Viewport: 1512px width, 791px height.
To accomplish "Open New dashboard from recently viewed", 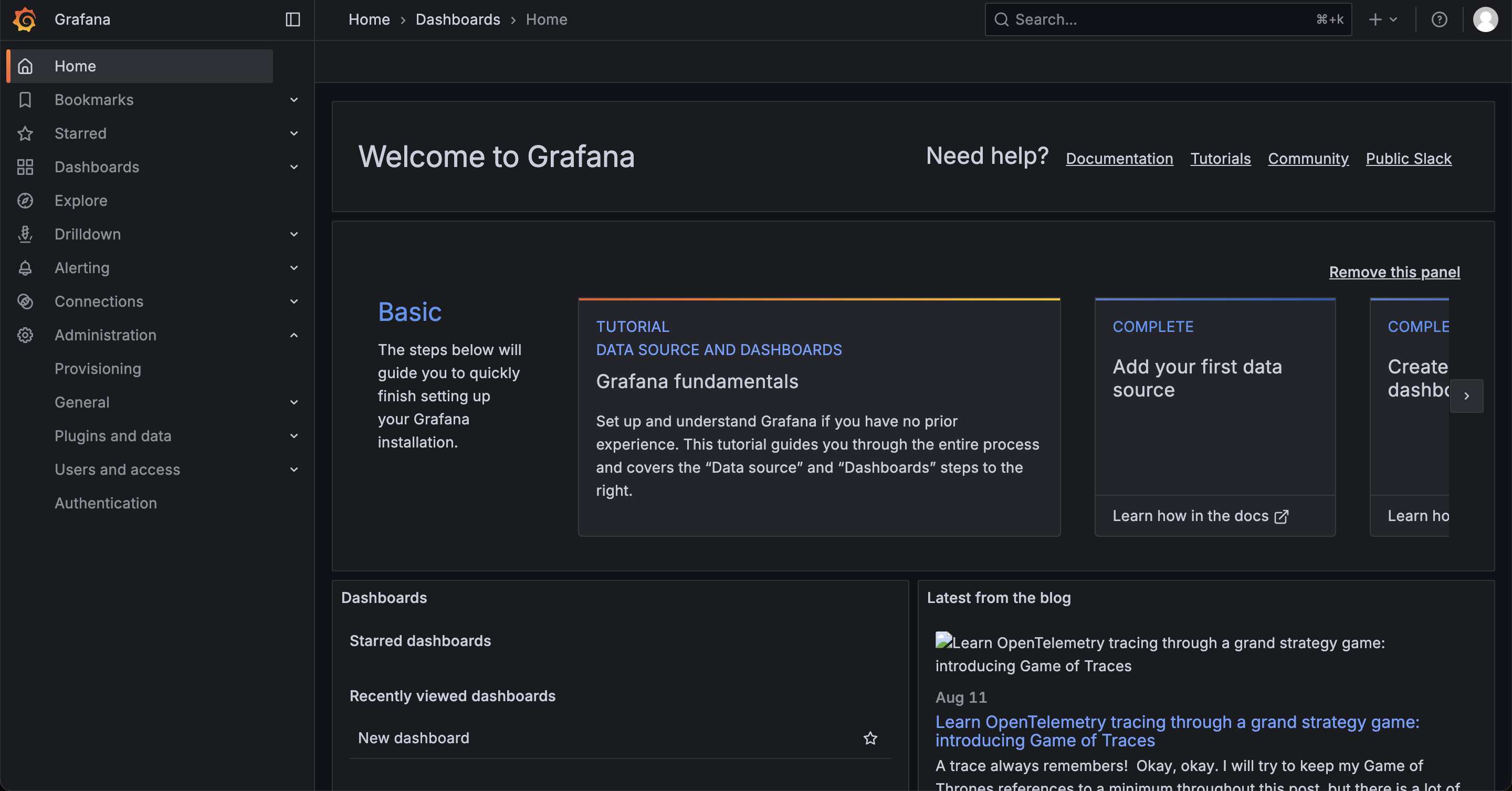I will pos(414,738).
